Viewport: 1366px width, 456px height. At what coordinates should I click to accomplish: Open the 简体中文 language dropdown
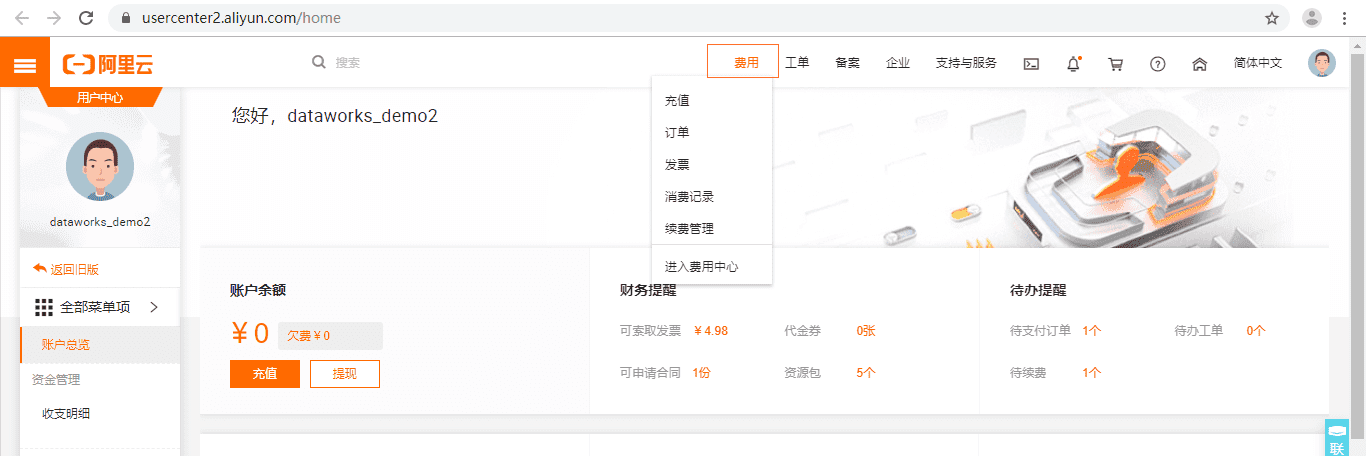[1257, 63]
